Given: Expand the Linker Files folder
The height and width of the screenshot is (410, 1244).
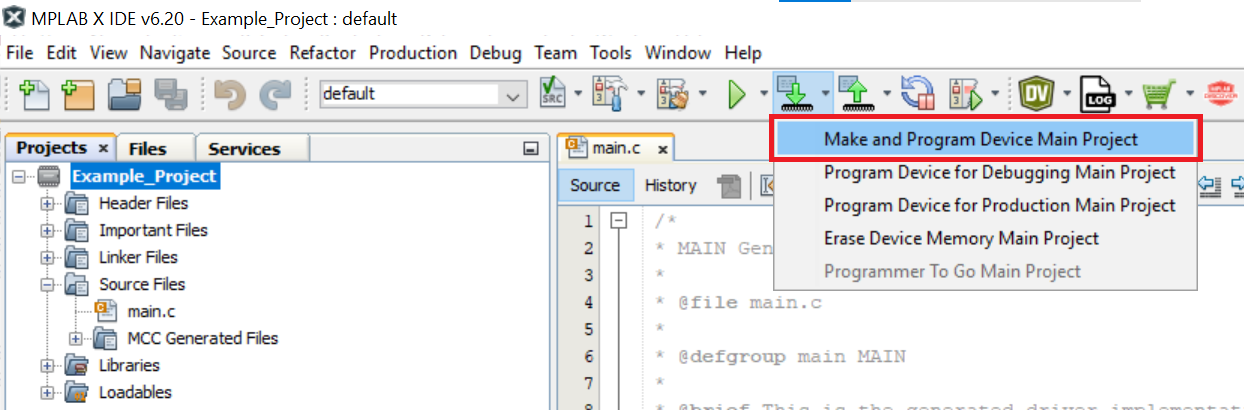Looking at the screenshot, I should (47, 258).
